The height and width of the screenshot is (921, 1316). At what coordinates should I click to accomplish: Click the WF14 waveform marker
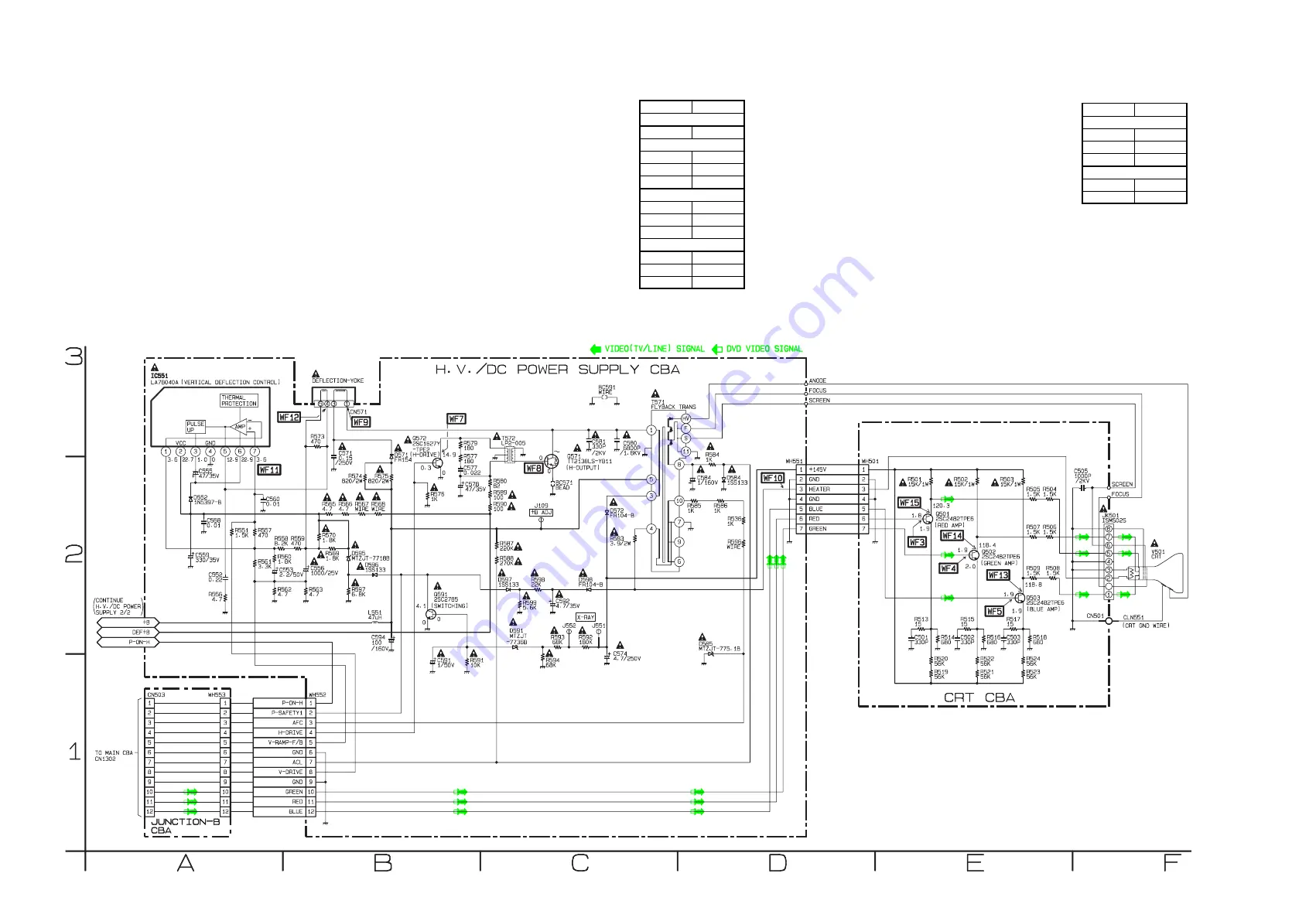pos(952,536)
